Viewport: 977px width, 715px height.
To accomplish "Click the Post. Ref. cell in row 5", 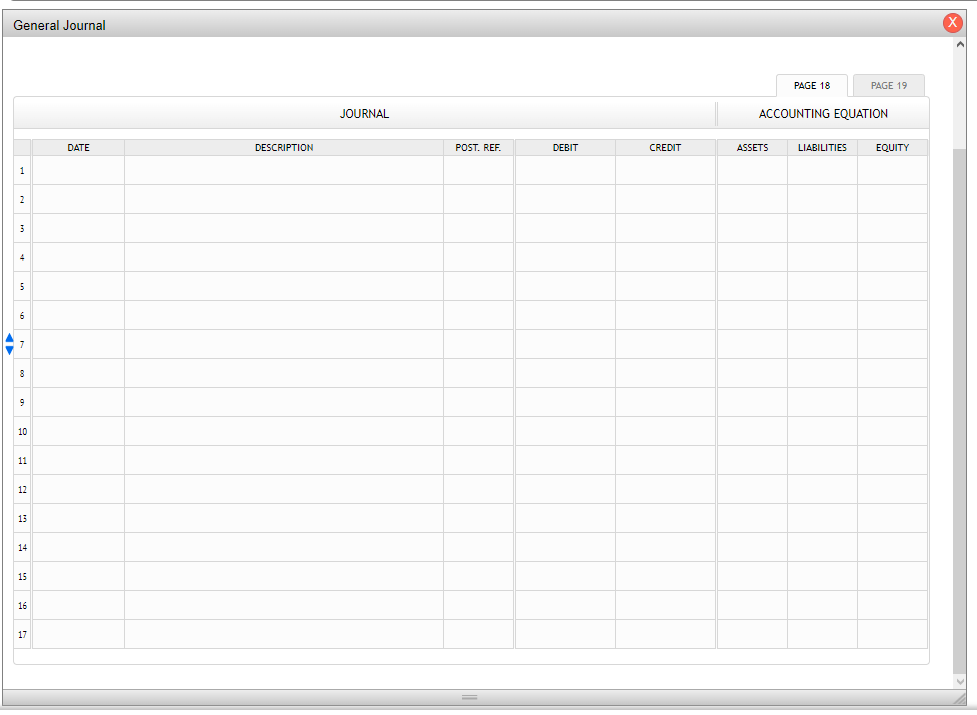I will (x=479, y=286).
